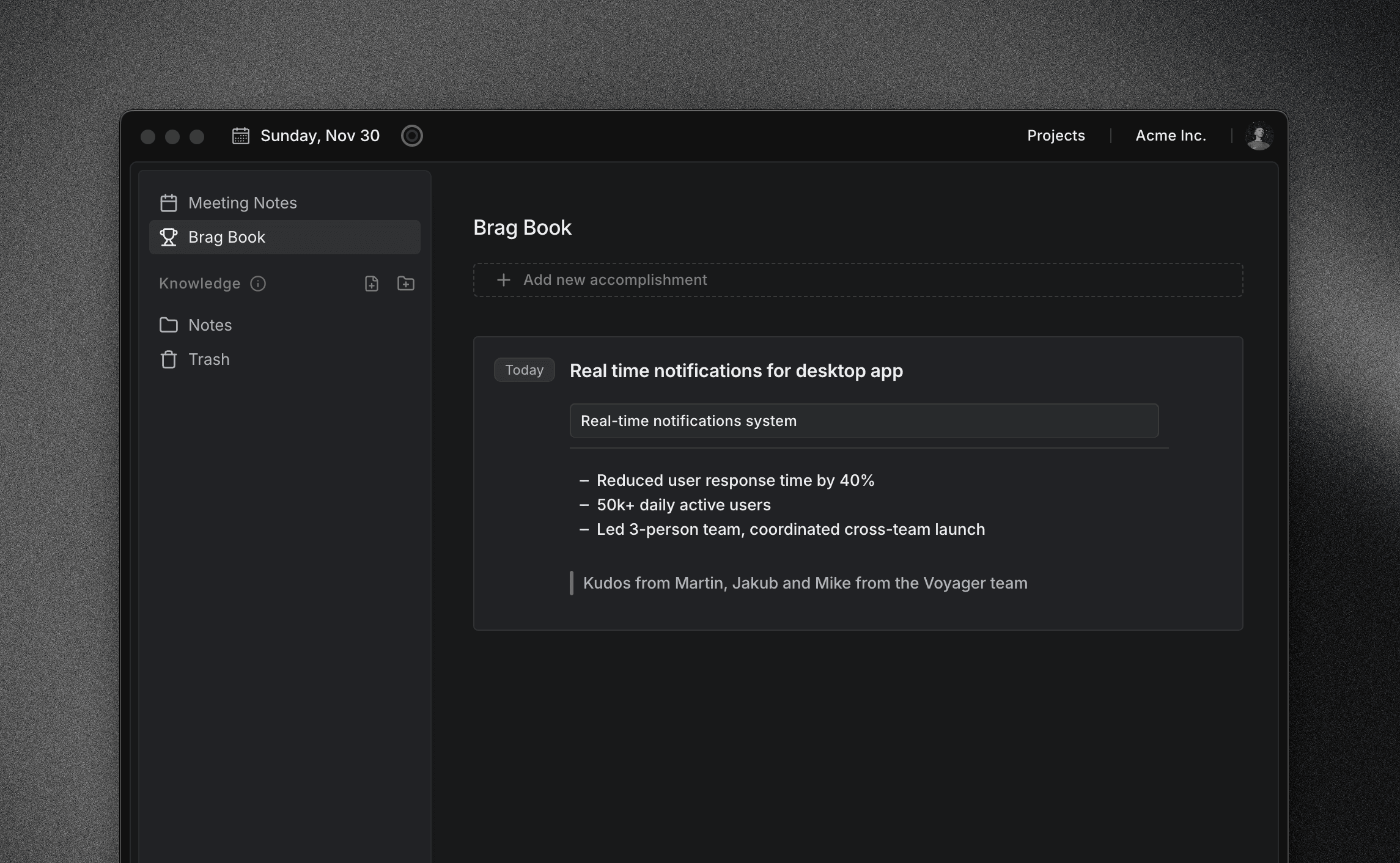Select the heading Real time notifications for desktop app
This screenshot has height=863, width=1400.
point(736,370)
